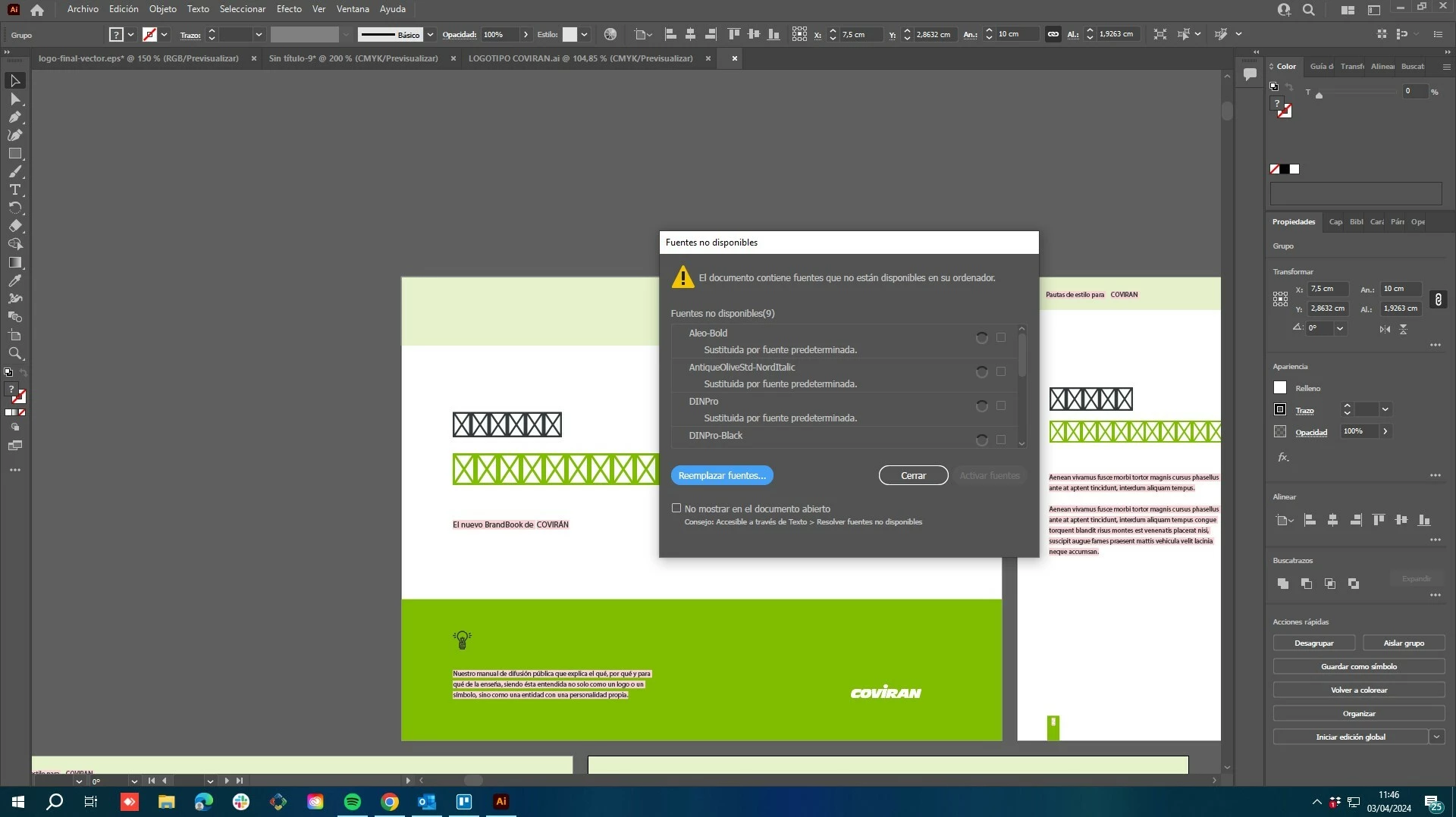The image size is (1456, 817).
Task: Open Spotify from the taskbar
Action: [x=353, y=802]
